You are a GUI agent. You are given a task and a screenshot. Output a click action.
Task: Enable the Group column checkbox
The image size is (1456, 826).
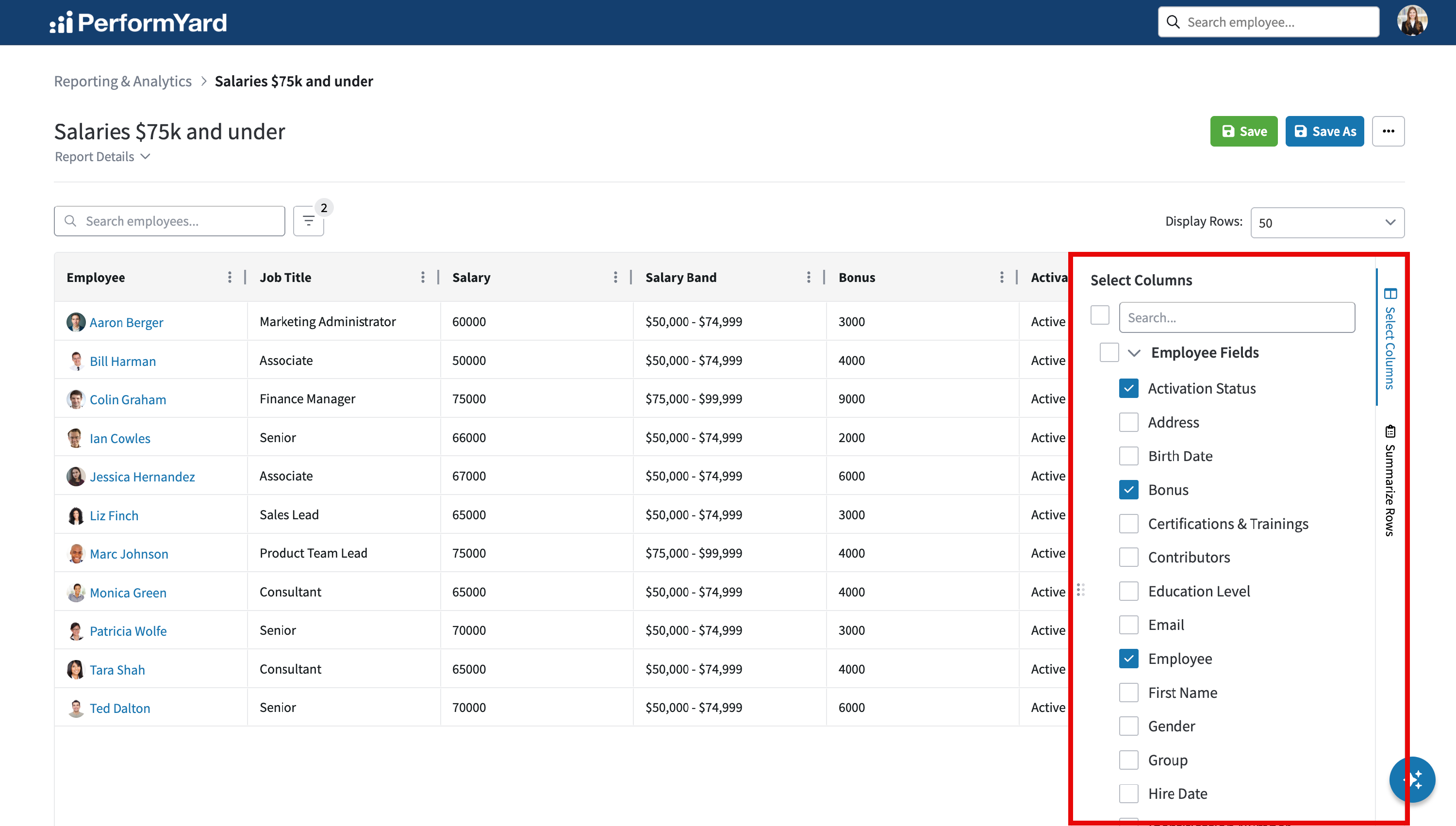coord(1129,760)
